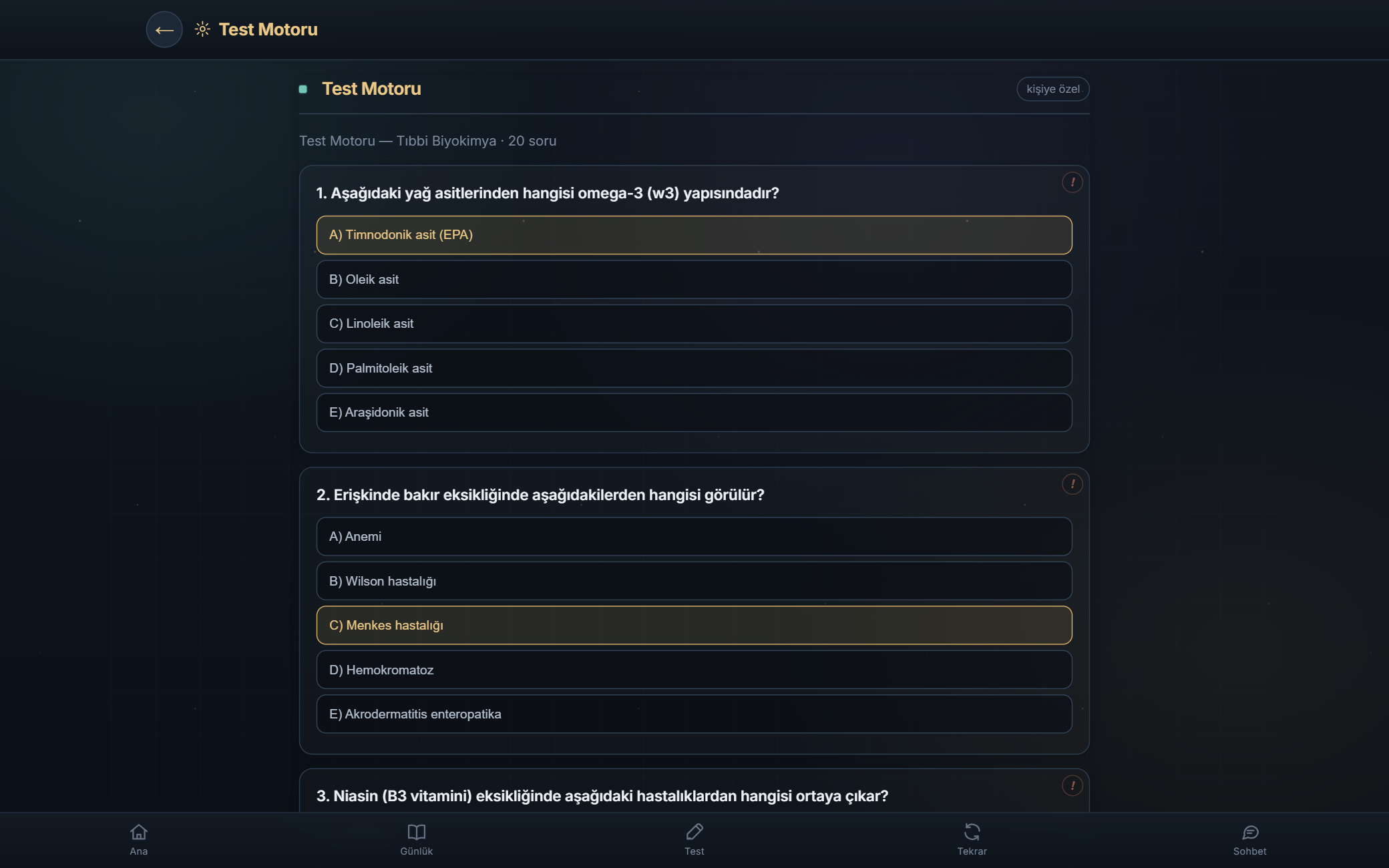Report question 2 with exclamation icon
Image resolution: width=1389 pixels, height=868 pixels.
[1072, 484]
